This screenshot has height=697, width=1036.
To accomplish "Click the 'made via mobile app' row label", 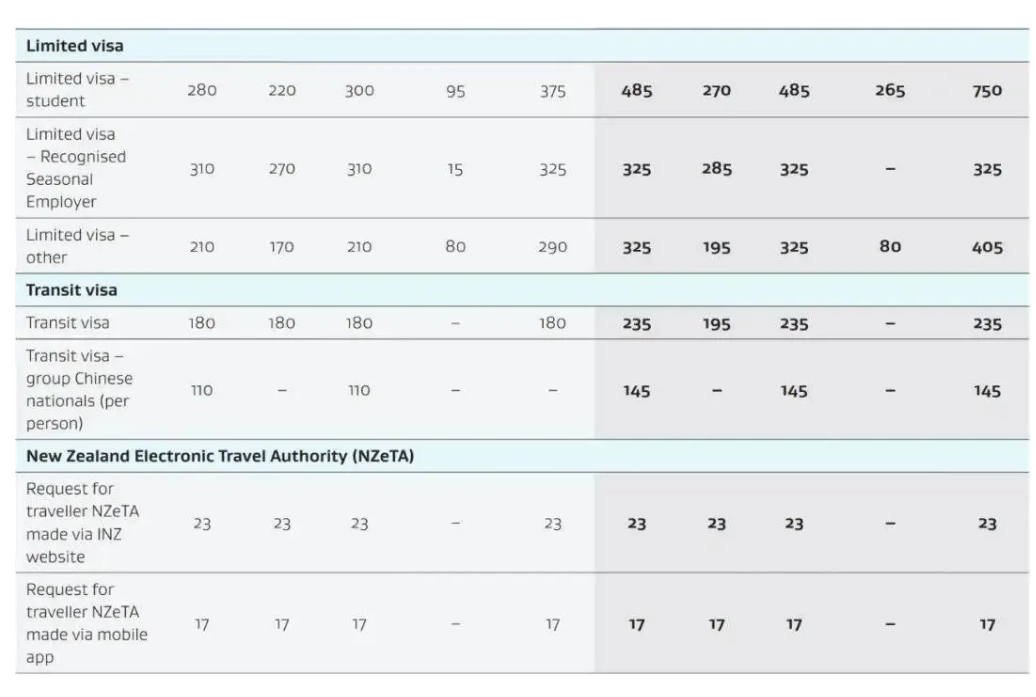I will 86,624.
